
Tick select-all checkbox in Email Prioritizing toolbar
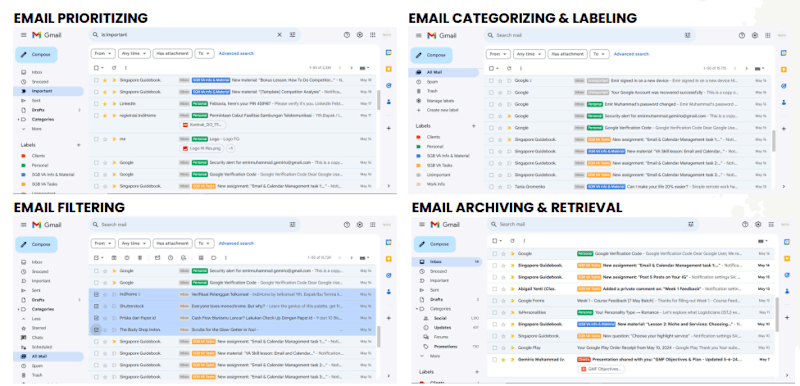click(96, 67)
